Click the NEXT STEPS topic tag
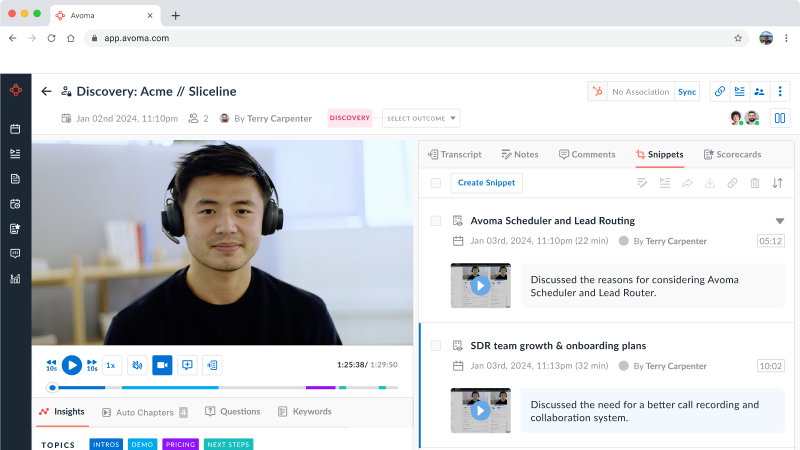Viewport: 800px width, 450px height. point(228,444)
